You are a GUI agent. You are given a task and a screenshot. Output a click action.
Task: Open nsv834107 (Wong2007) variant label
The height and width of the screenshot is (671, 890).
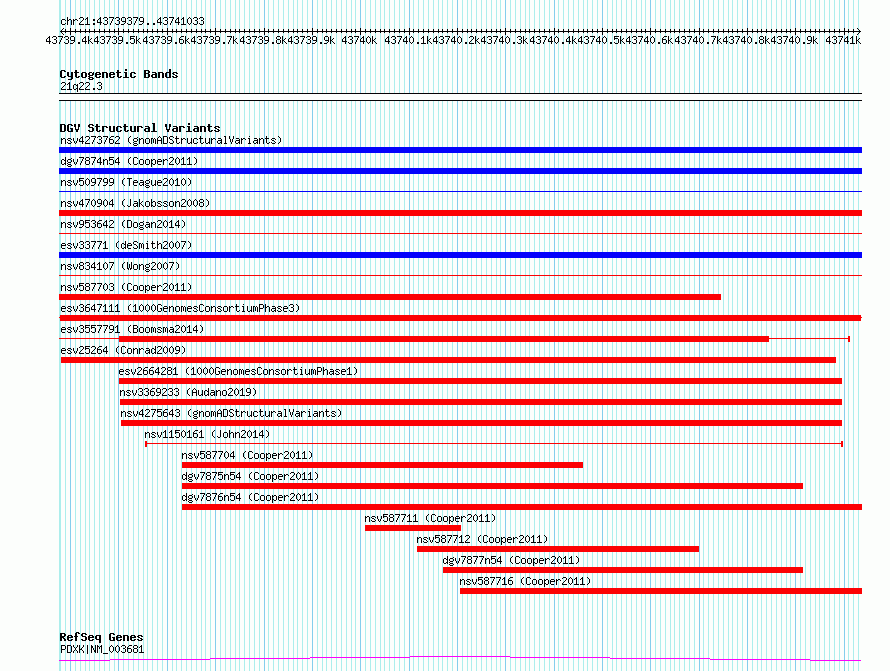pyautogui.click(x=120, y=266)
